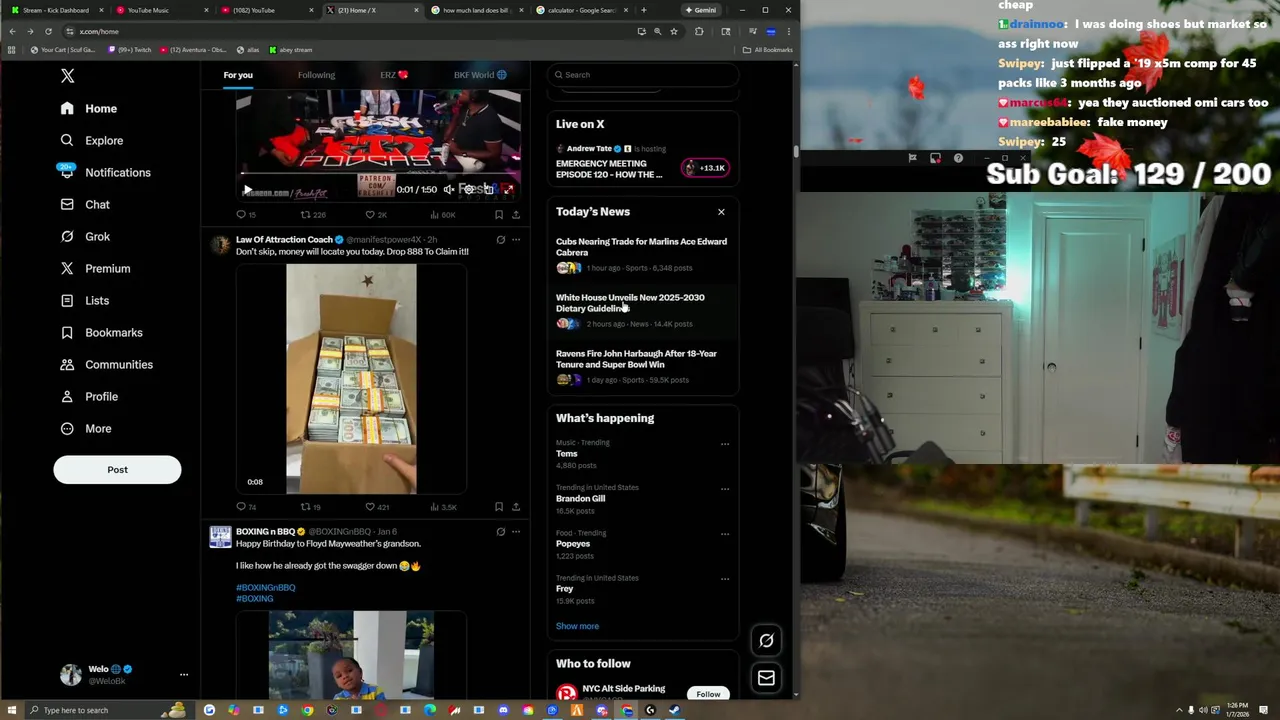The height and width of the screenshot is (720, 1280).
Task: Play the money box video
Action: (351, 379)
